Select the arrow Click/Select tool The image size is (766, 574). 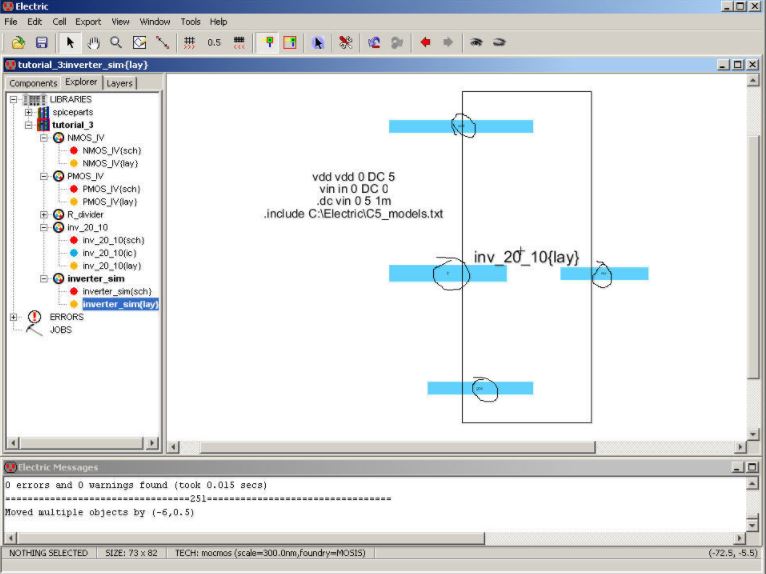click(70, 42)
